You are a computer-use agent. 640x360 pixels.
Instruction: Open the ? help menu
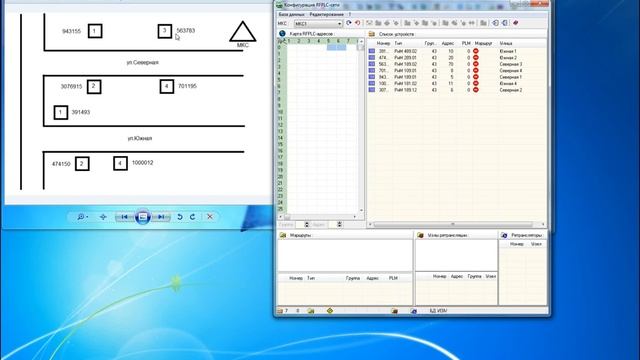[350, 14]
